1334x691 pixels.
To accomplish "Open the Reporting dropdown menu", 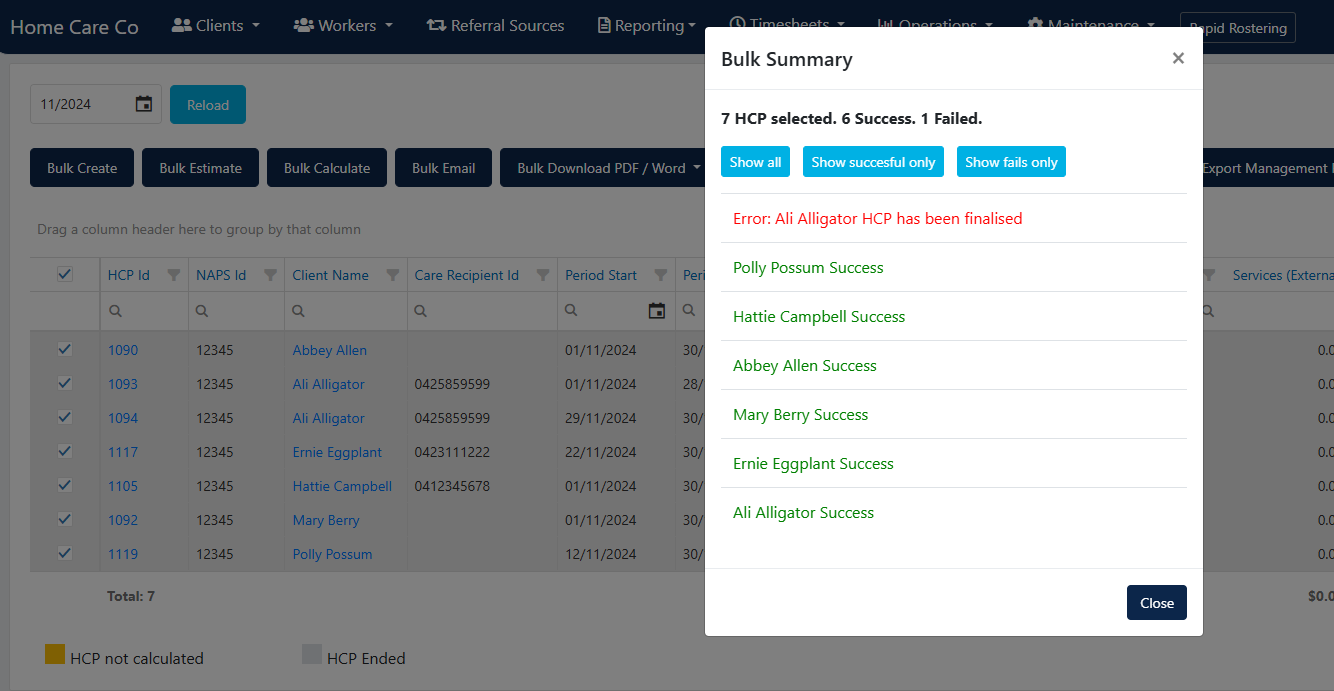I will point(647,25).
